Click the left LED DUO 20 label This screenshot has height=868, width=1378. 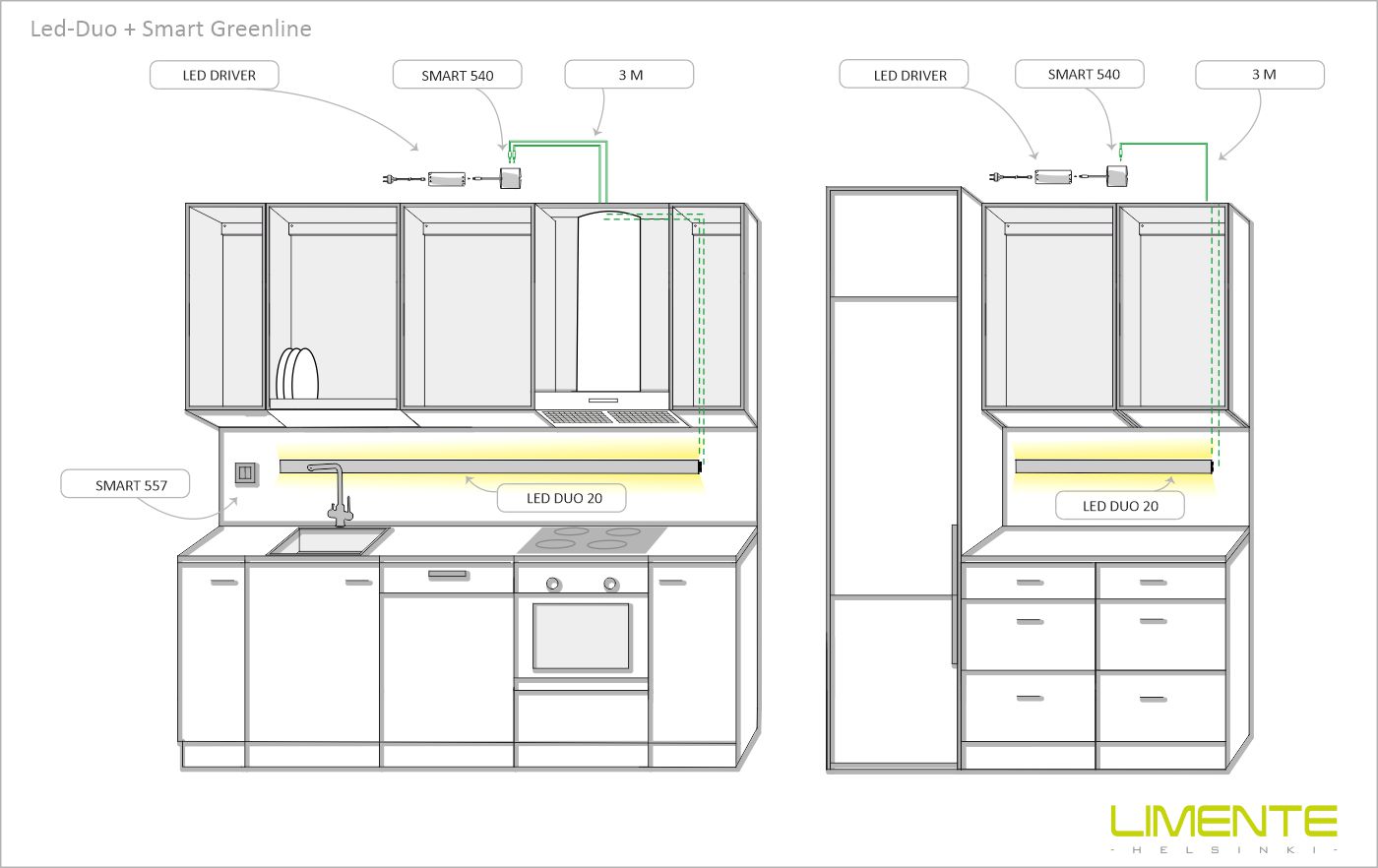pos(562,498)
